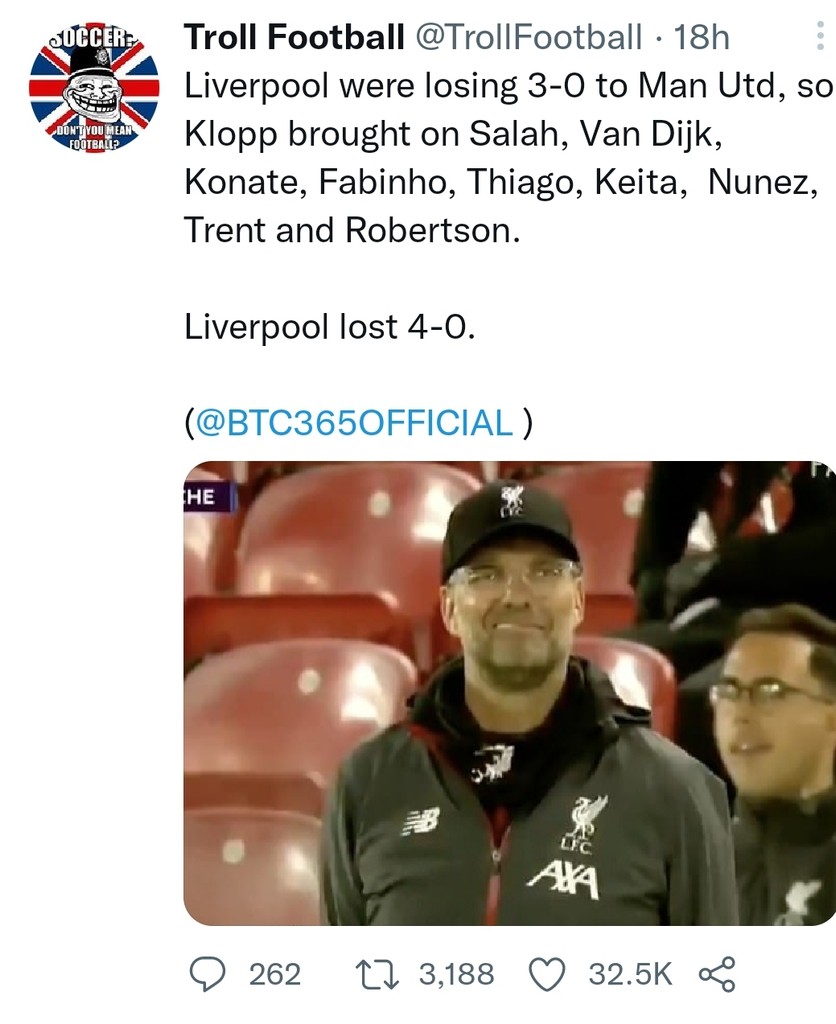
Task: Click the reply speech bubble icon
Action: pos(207,973)
